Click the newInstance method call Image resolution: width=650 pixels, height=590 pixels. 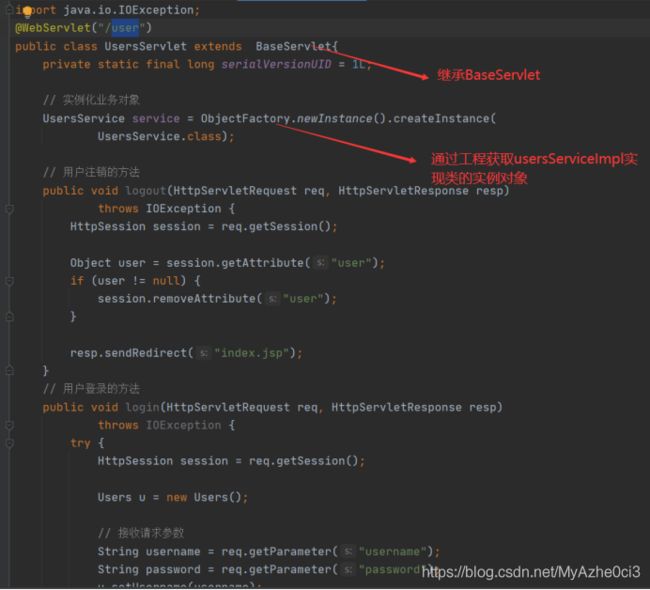point(335,119)
